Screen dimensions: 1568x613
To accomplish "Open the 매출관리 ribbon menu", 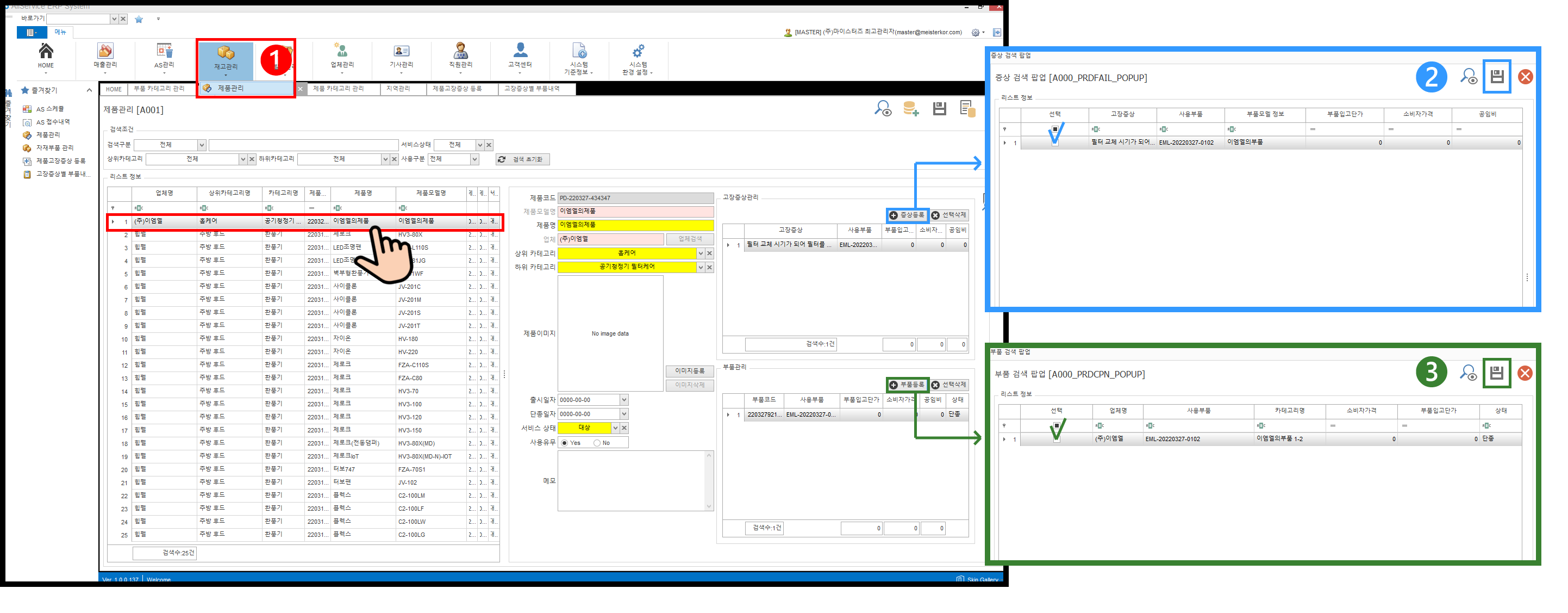I will coord(105,59).
